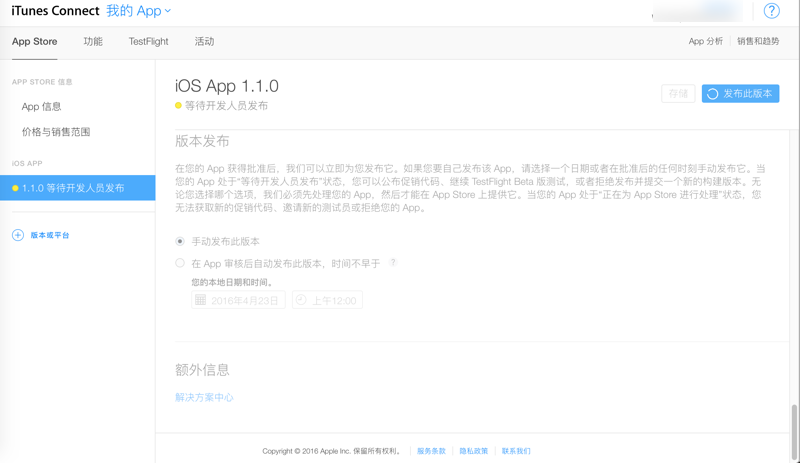Open the help question mark icon
Viewport: 800px width, 463px height.
tap(771, 11)
